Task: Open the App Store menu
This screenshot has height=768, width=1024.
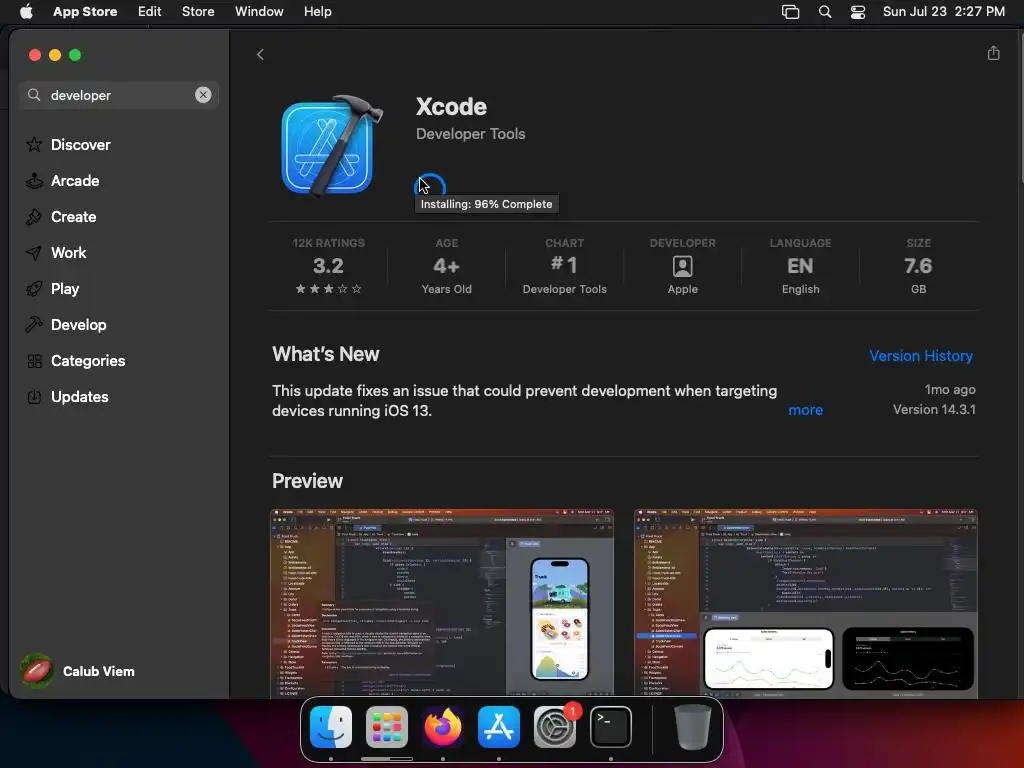Action: 85,11
